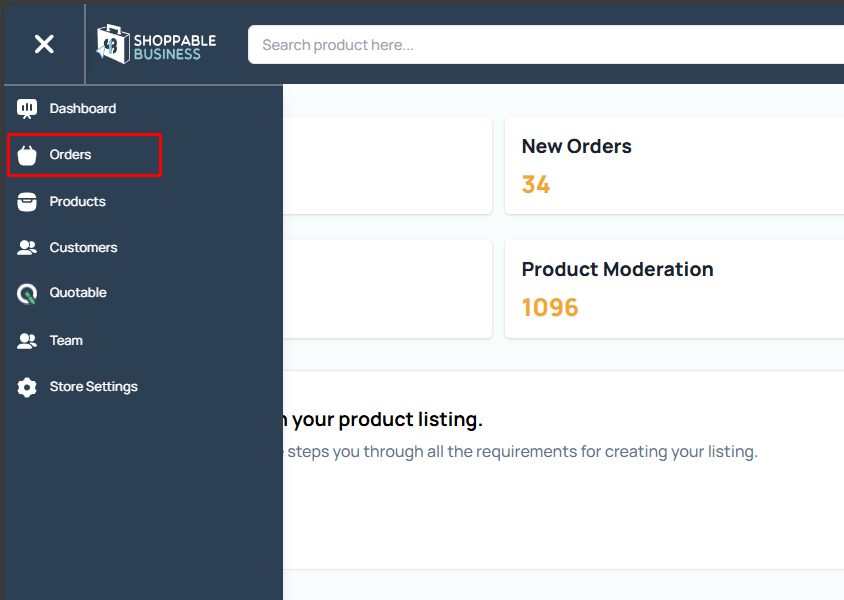
Task: Select the Customers menu item
Action: coord(83,248)
